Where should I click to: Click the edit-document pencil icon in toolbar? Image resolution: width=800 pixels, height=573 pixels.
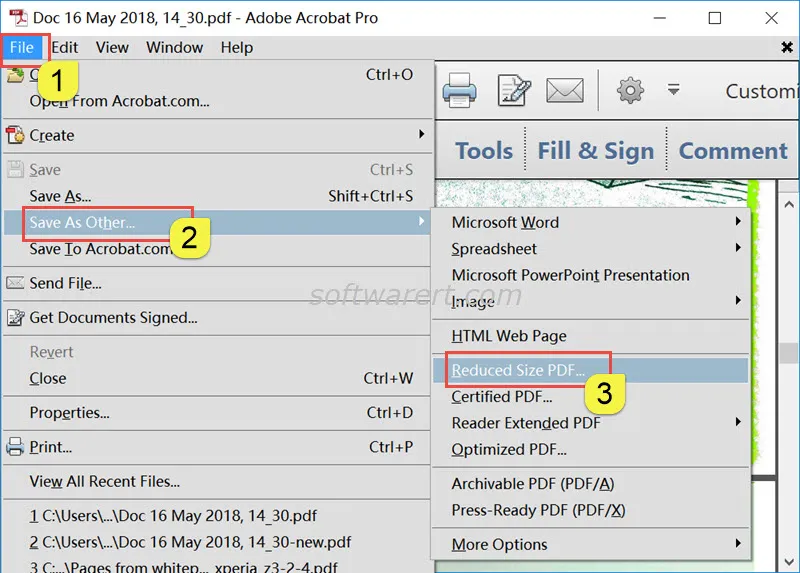click(514, 90)
